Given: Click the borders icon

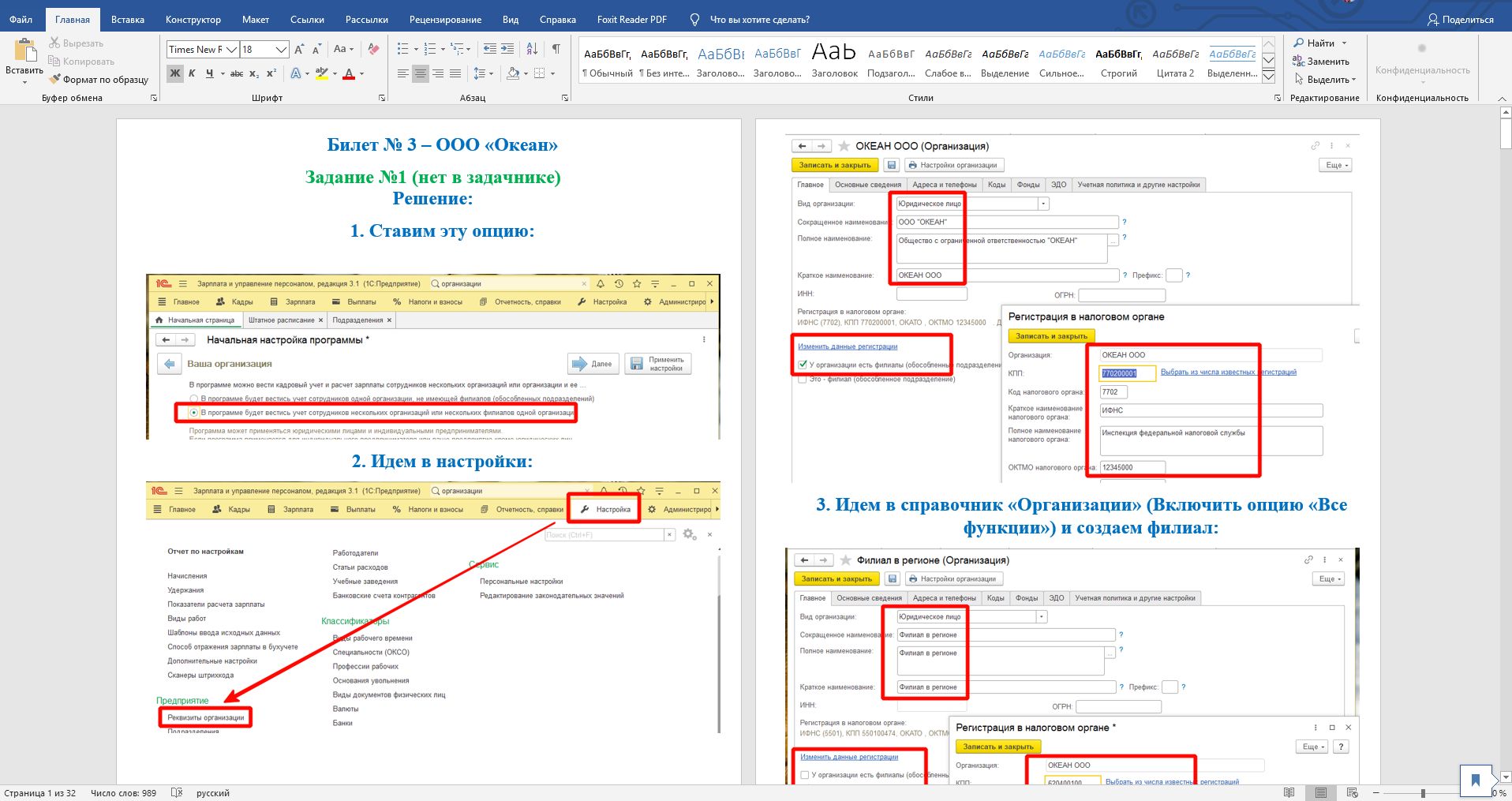Looking at the screenshot, I should click(x=540, y=73).
